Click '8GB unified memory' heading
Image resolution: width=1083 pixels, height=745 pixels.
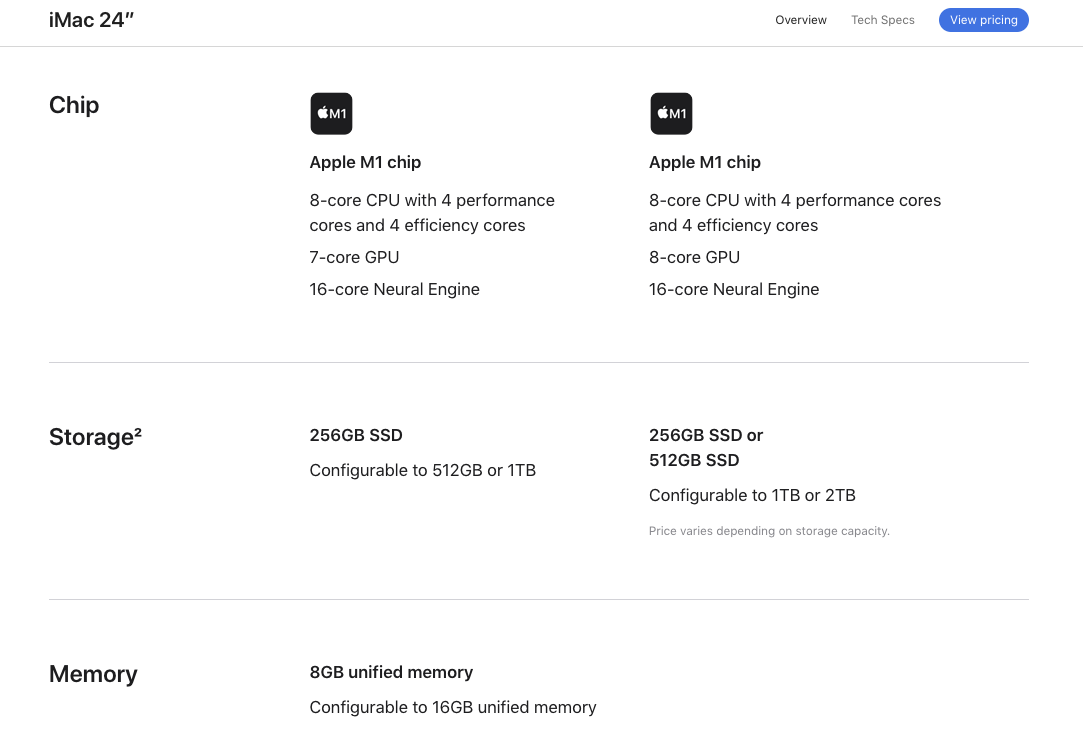391,673
